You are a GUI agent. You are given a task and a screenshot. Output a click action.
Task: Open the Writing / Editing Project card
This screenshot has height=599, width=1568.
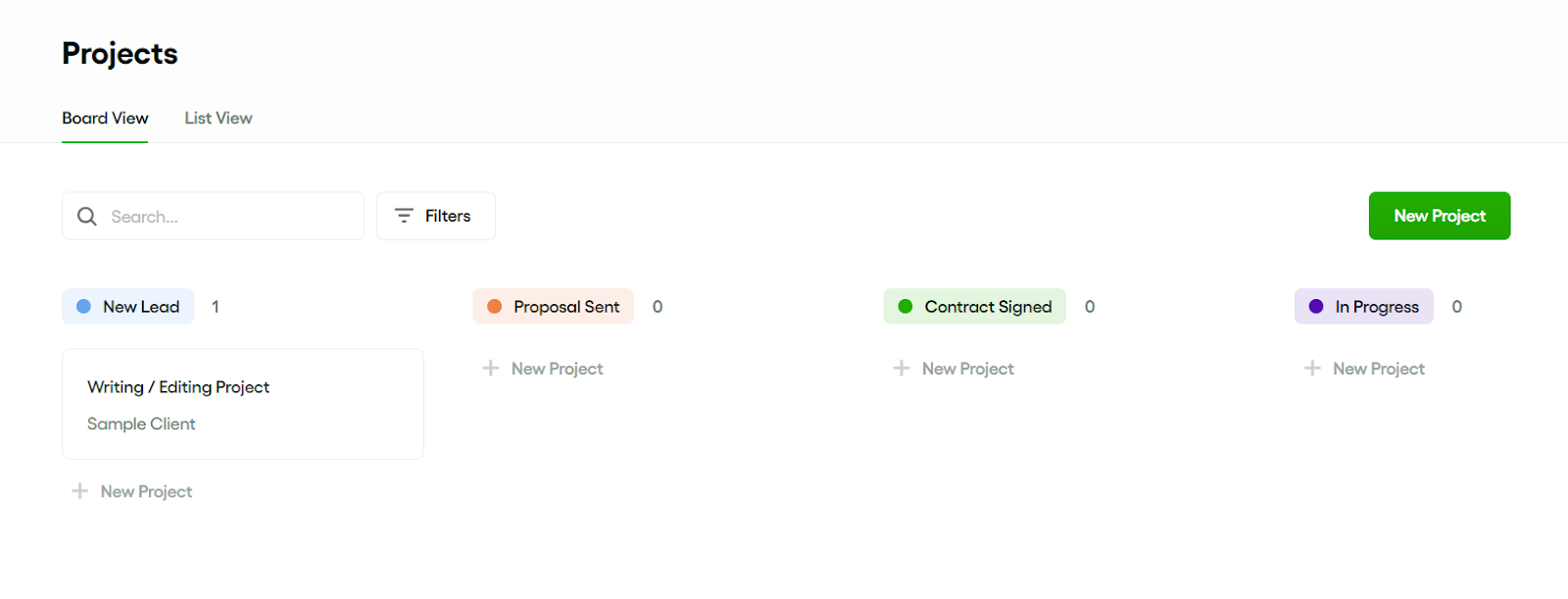tap(242, 404)
